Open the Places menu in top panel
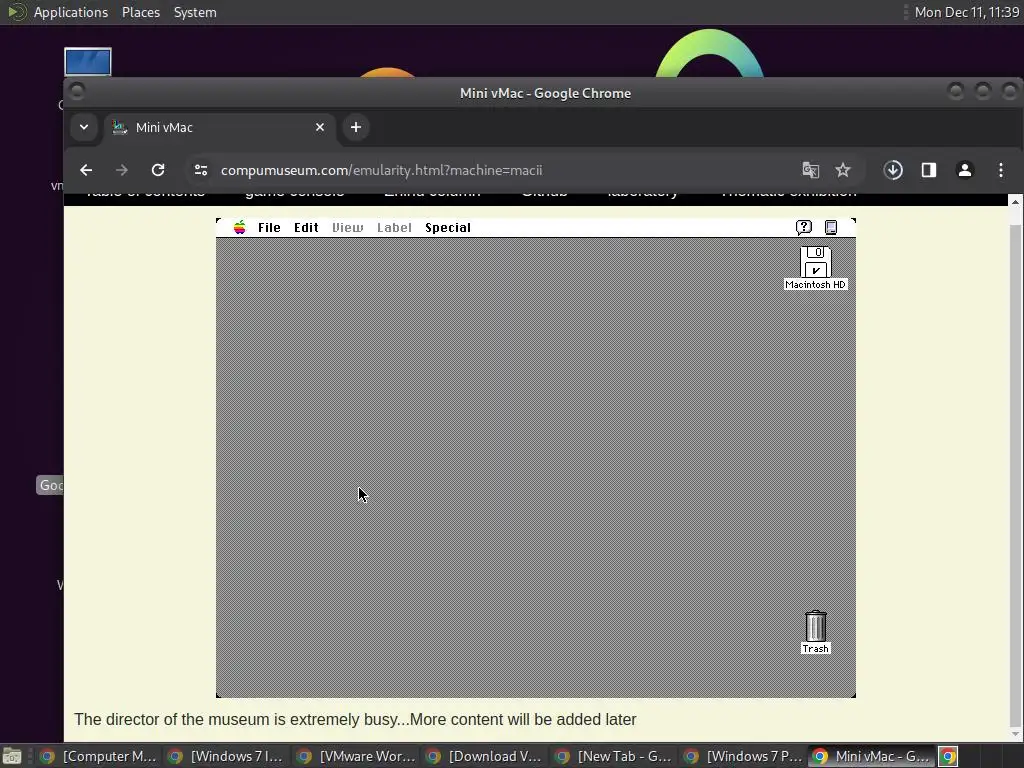This screenshot has width=1024, height=768. coord(141,12)
